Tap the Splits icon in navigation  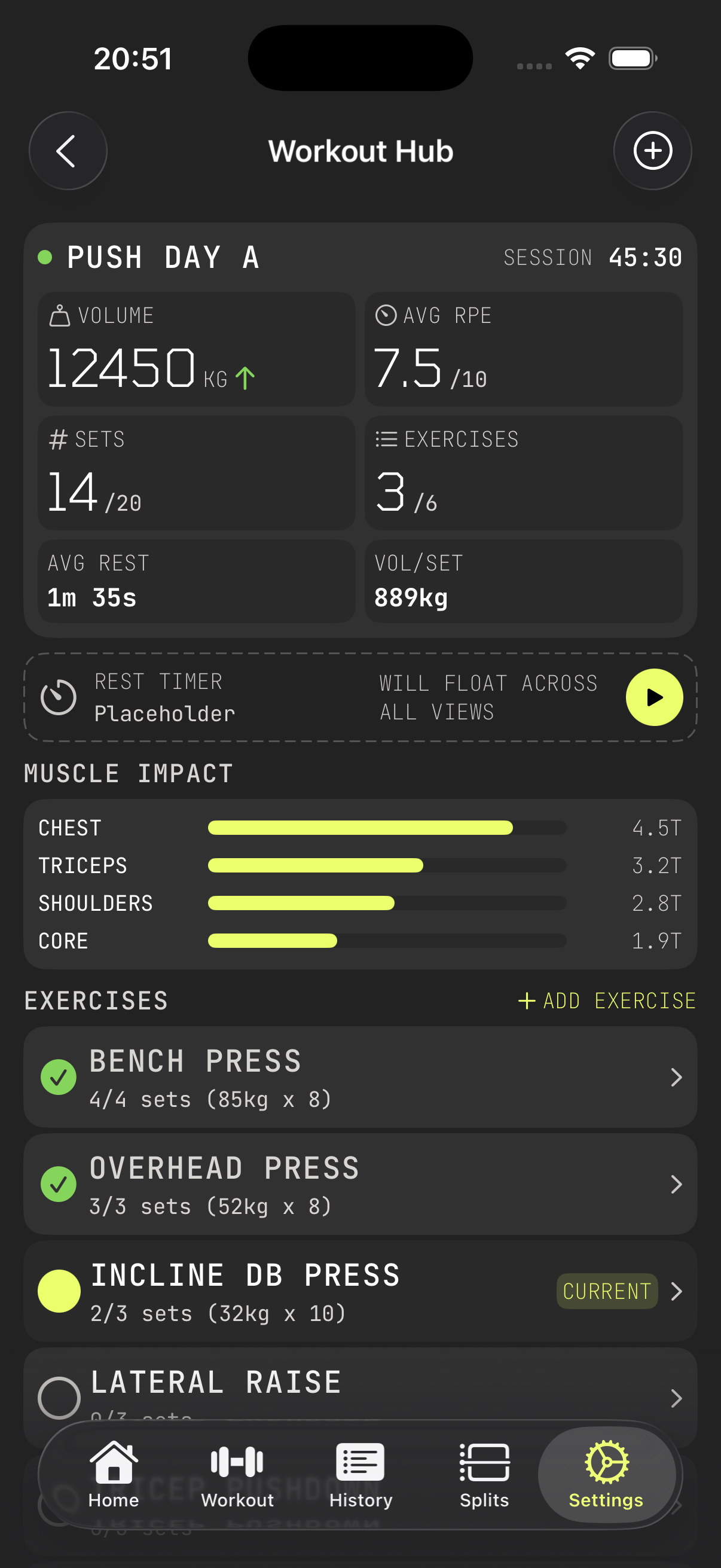(484, 1463)
